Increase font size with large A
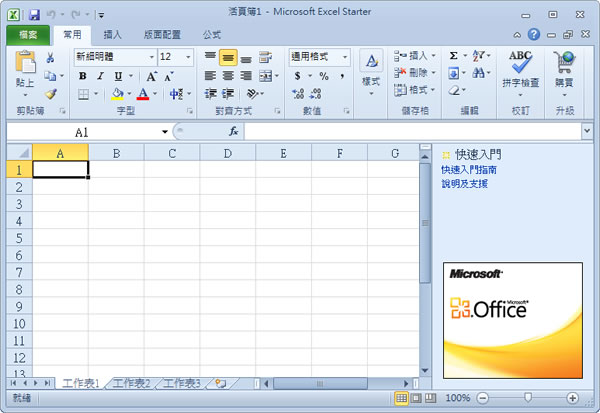600x413 pixels. tap(152, 76)
